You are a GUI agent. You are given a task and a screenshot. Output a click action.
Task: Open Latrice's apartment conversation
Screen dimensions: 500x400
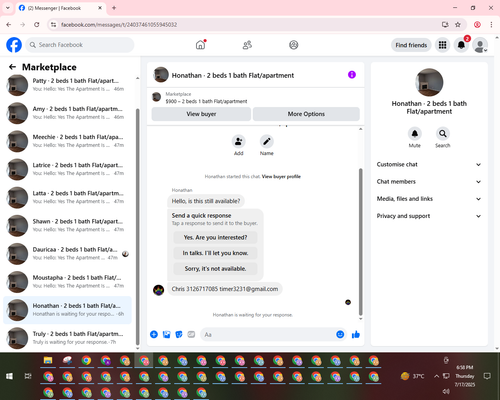click(67, 169)
